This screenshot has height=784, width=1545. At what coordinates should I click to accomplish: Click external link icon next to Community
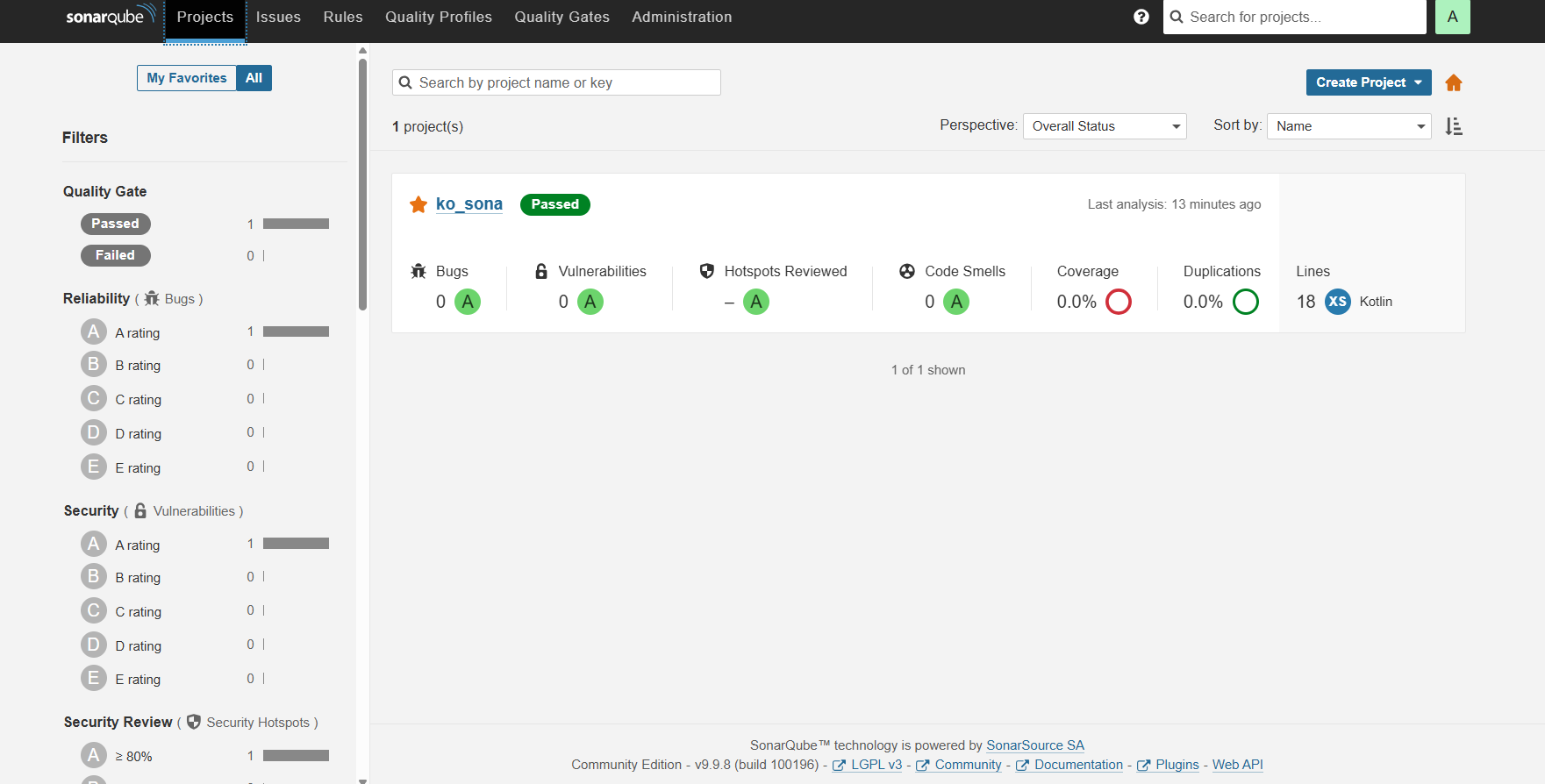(x=922, y=766)
